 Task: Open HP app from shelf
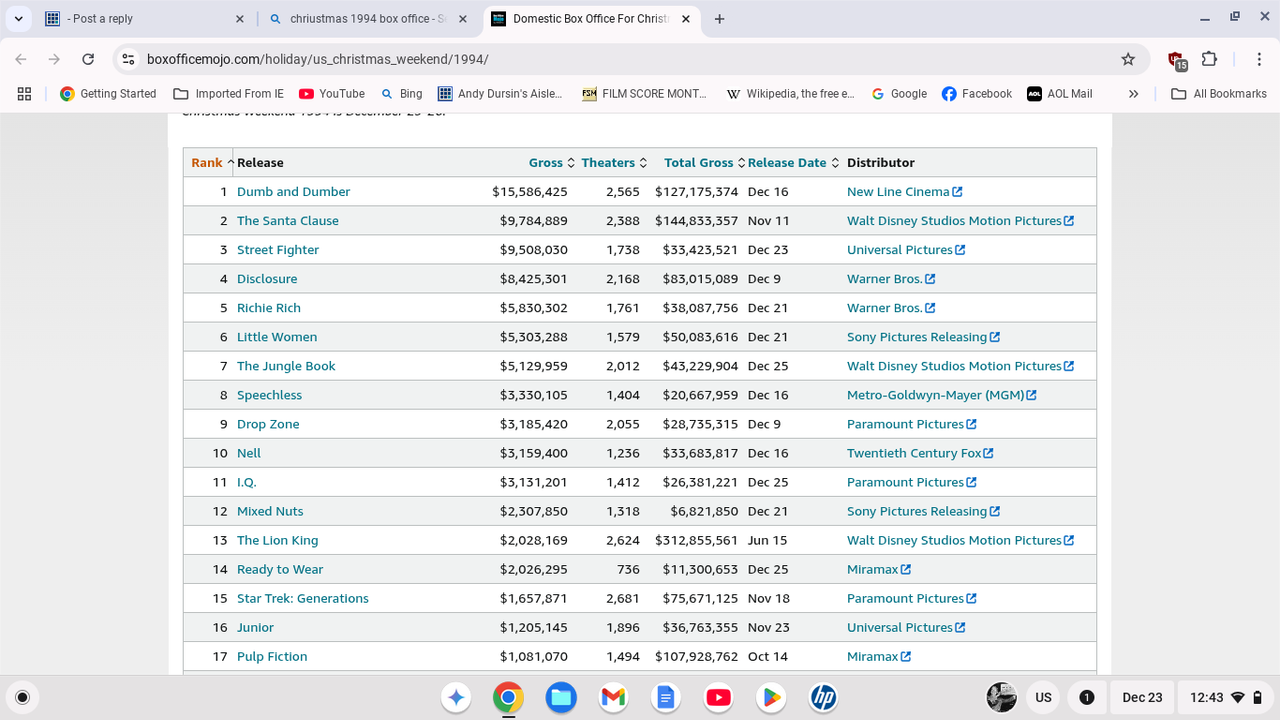pyautogui.click(x=822, y=697)
